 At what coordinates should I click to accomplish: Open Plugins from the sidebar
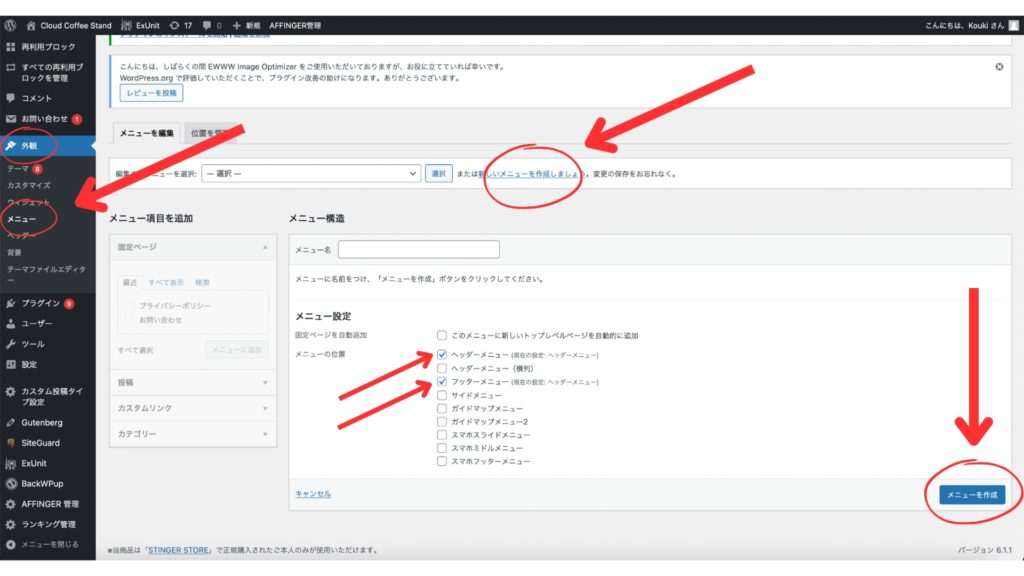click(x=41, y=303)
